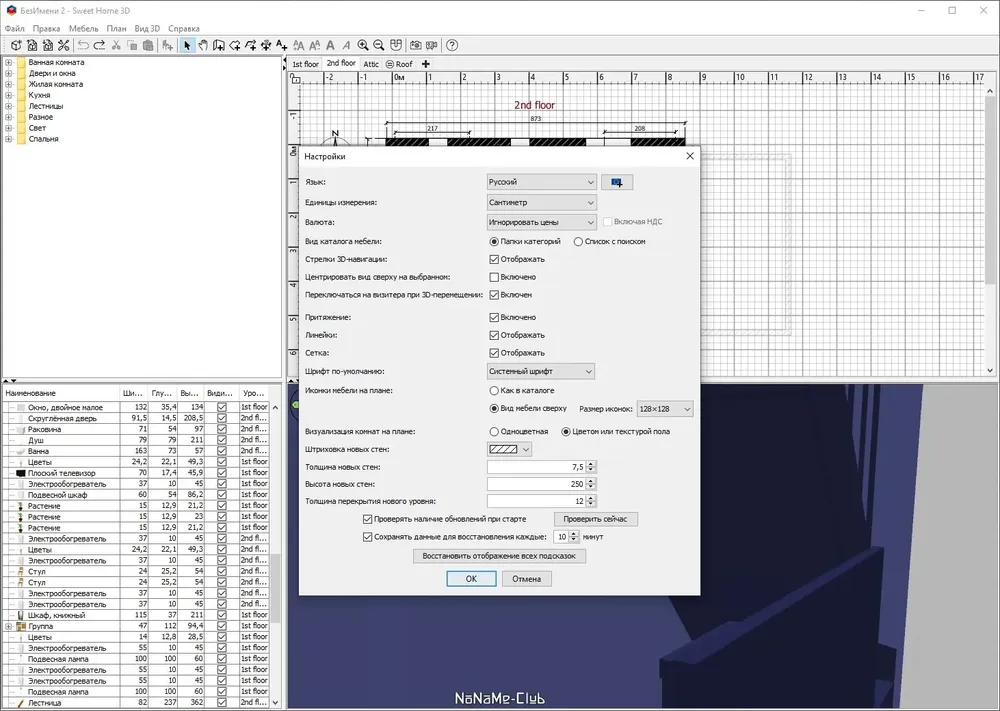Screen dimensions: 1000x711
Task: Activate the Create rooms tool
Action: [x=235, y=45]
